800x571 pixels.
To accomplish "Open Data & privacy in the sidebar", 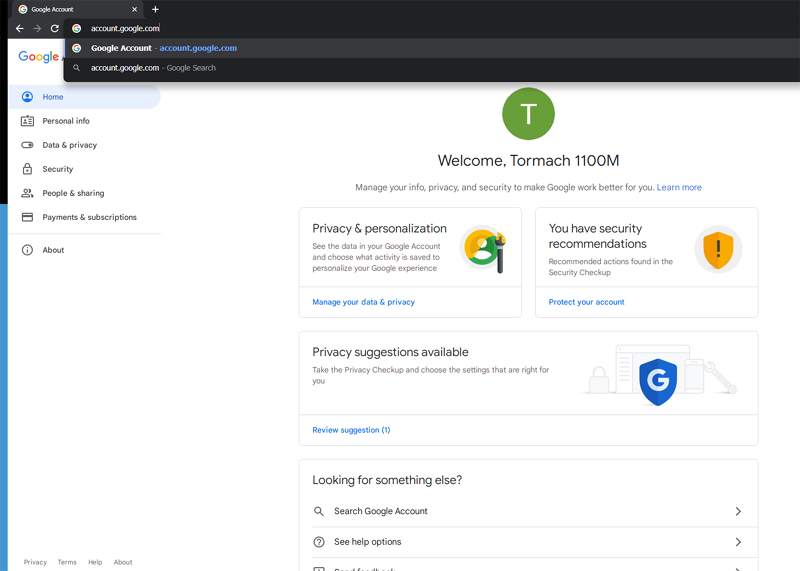I will 85,145.
